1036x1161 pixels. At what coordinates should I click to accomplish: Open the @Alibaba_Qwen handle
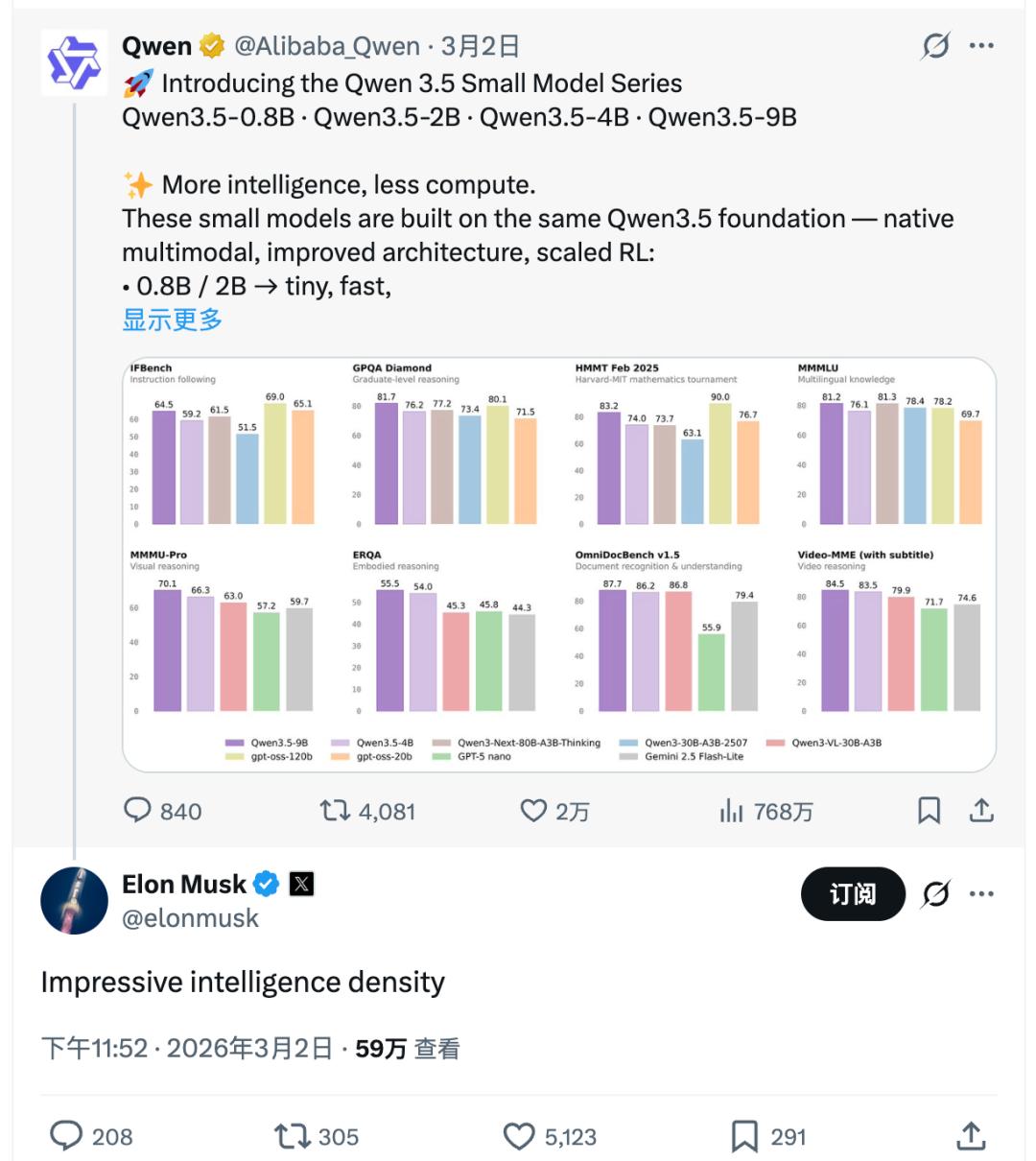pos(327,46)
